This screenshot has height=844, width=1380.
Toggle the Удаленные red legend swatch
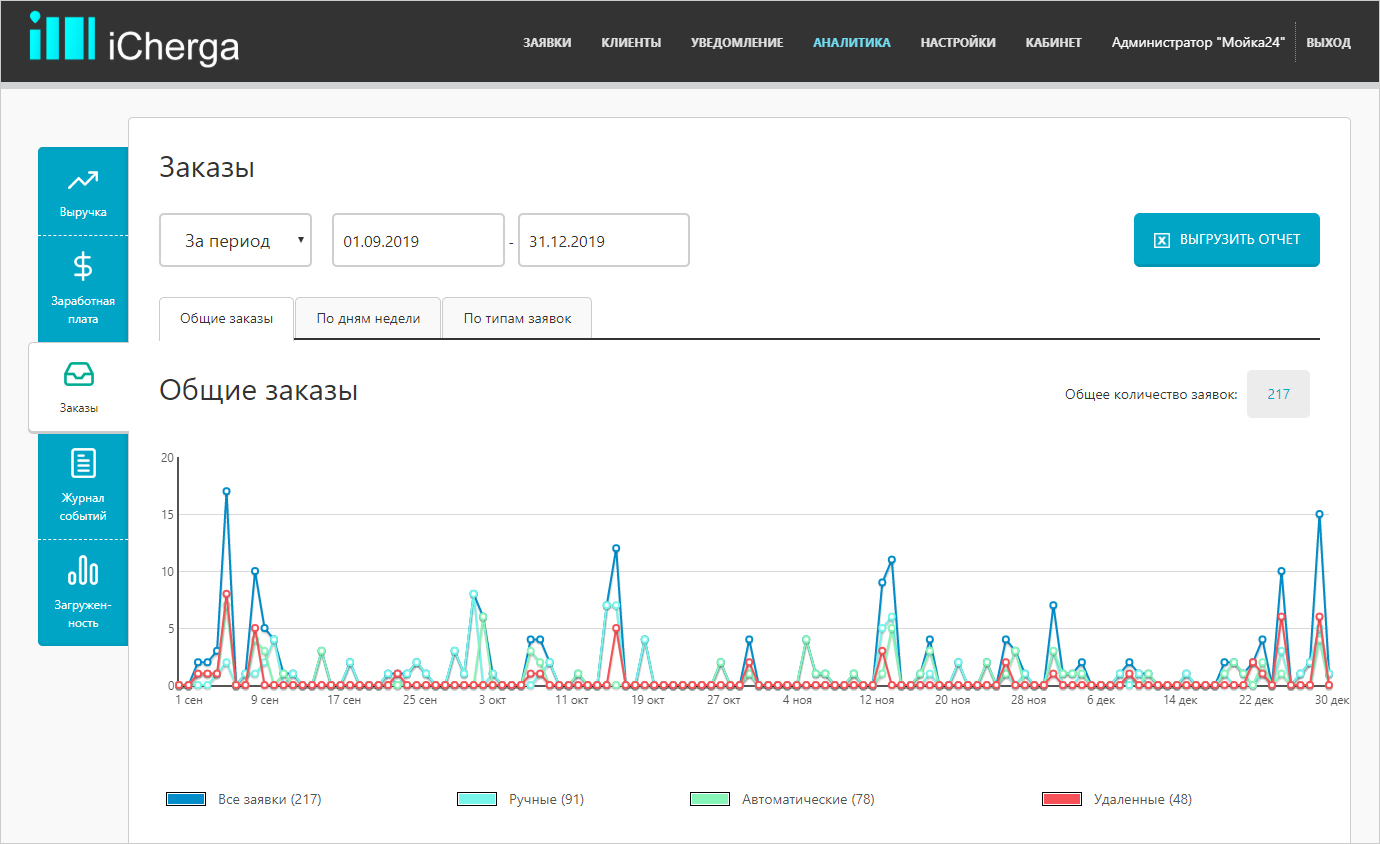point(1062,799)
